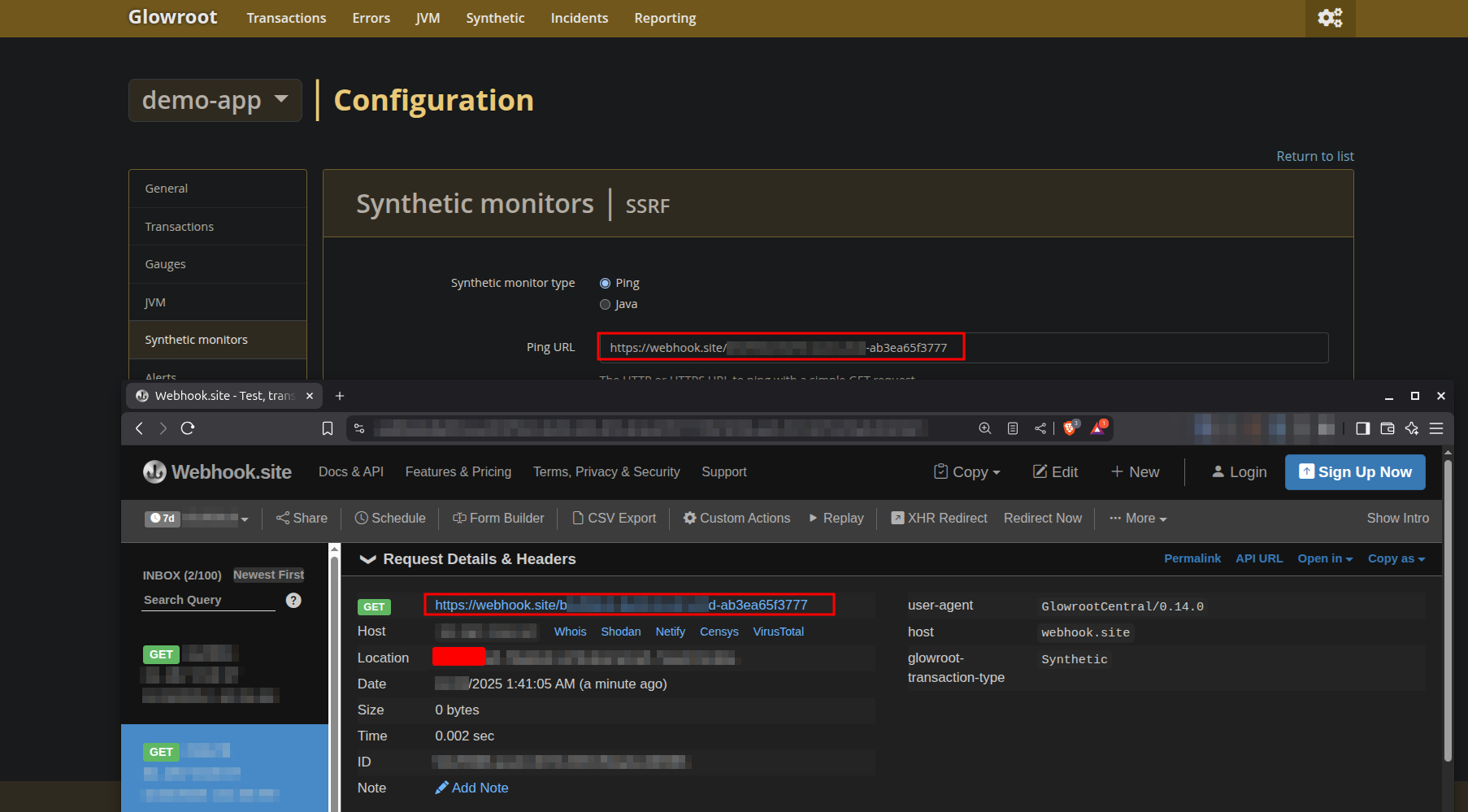
Task: Click the Sign Up Now button
Action: [x=1354, y=472]
